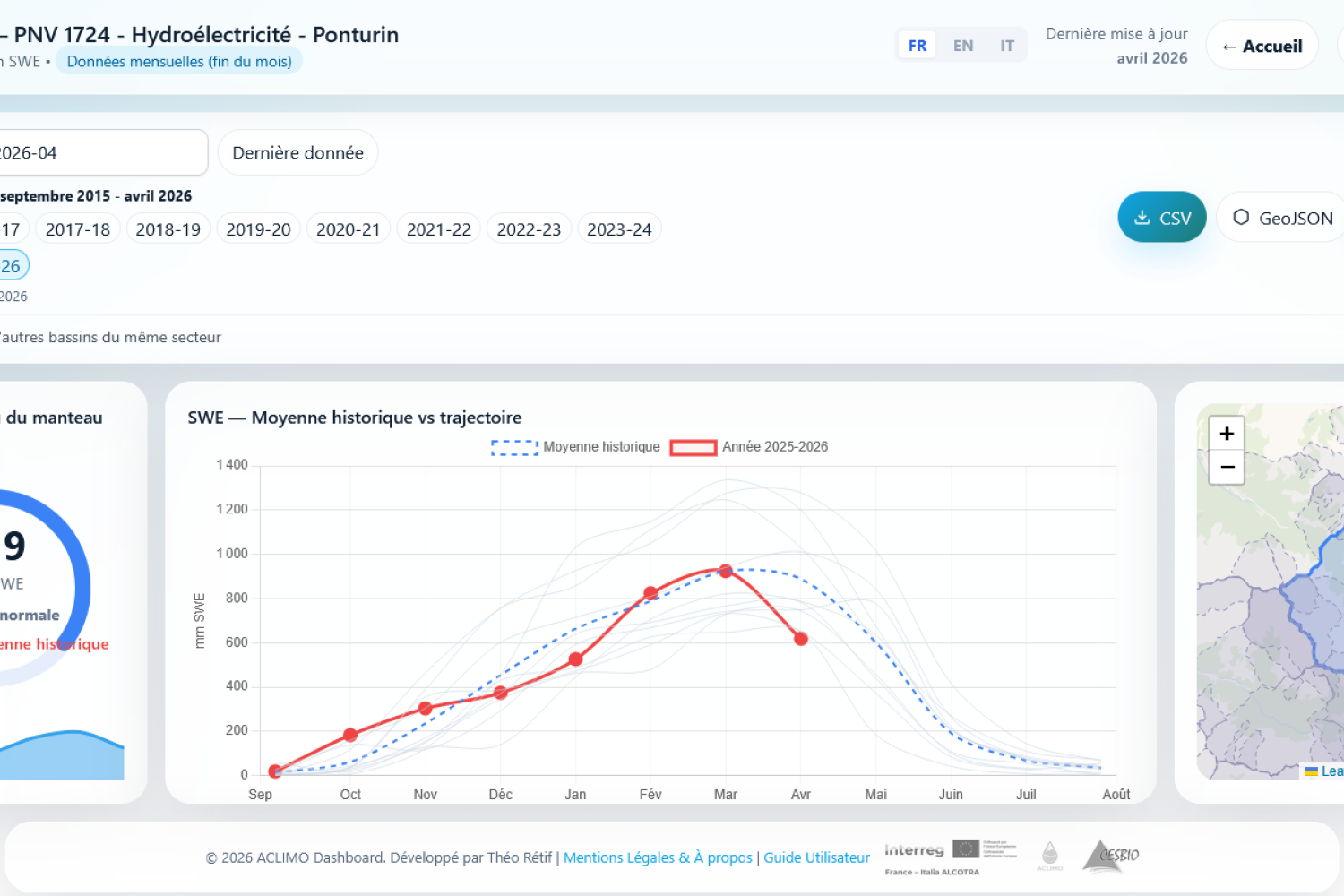Image resolution: width=1344 pixels, height=896 pixels.
Task: Zoom in on the map
Action: click(x=1227, y=434)
